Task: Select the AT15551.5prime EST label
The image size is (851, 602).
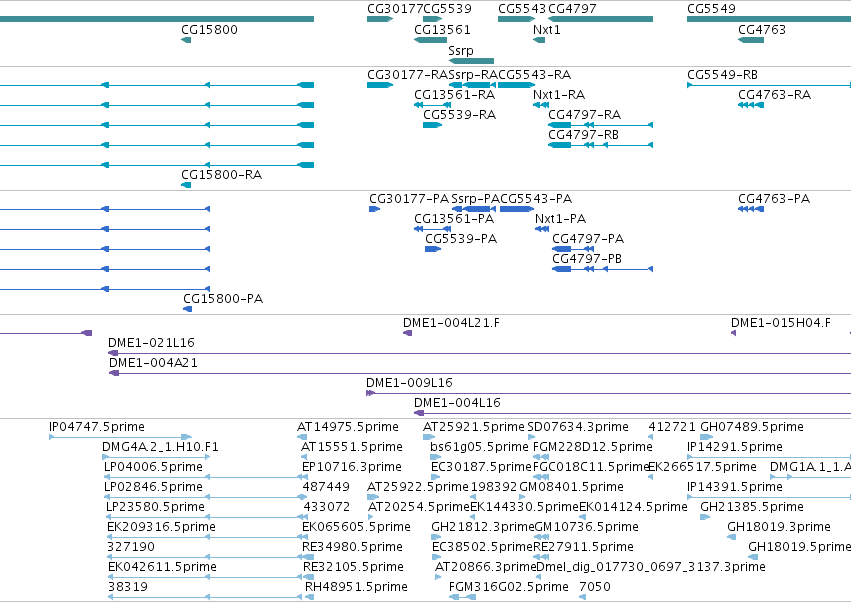Action: (352, 447)
